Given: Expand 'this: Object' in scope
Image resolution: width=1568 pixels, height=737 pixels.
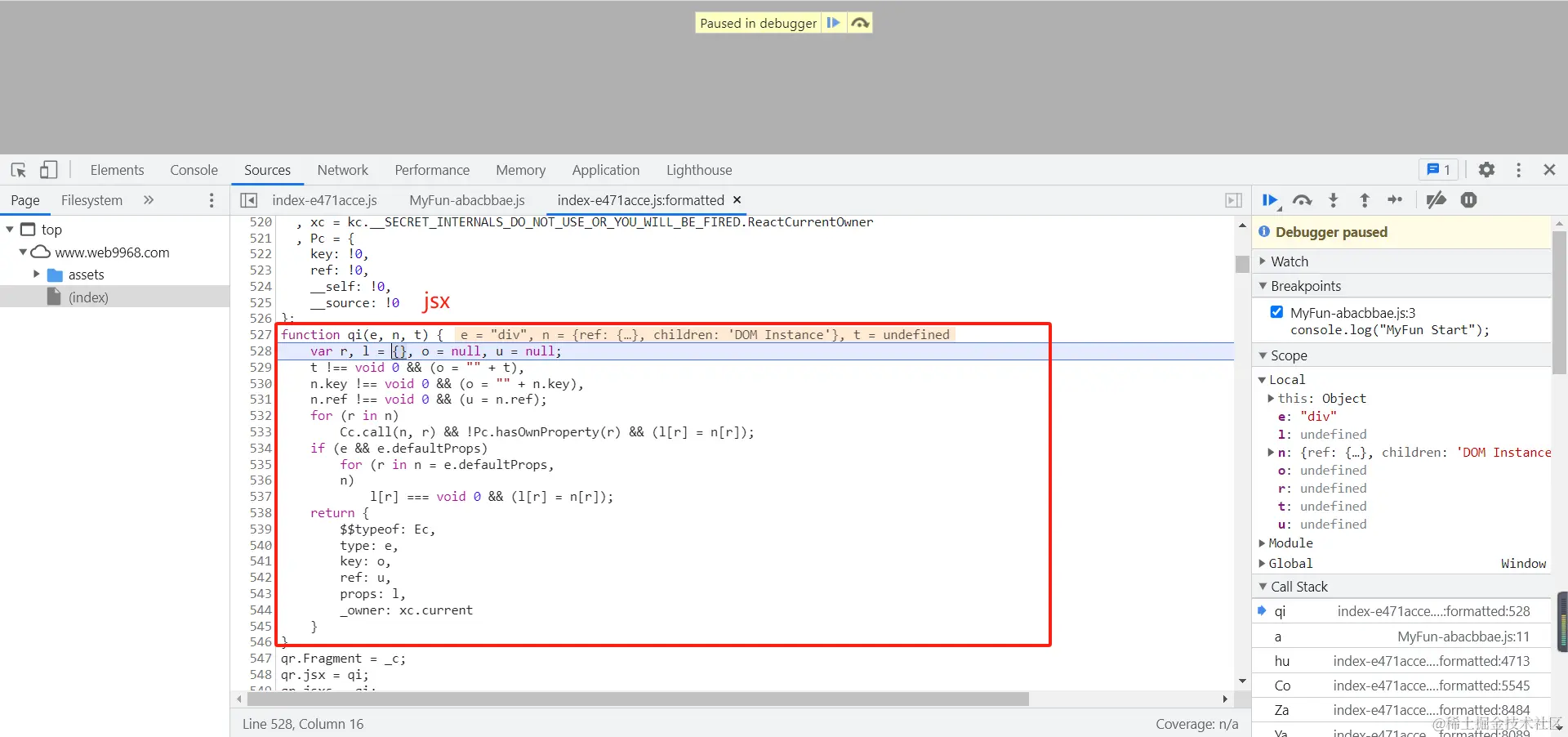Looking at the screenshot, I should coord(1271,399).
